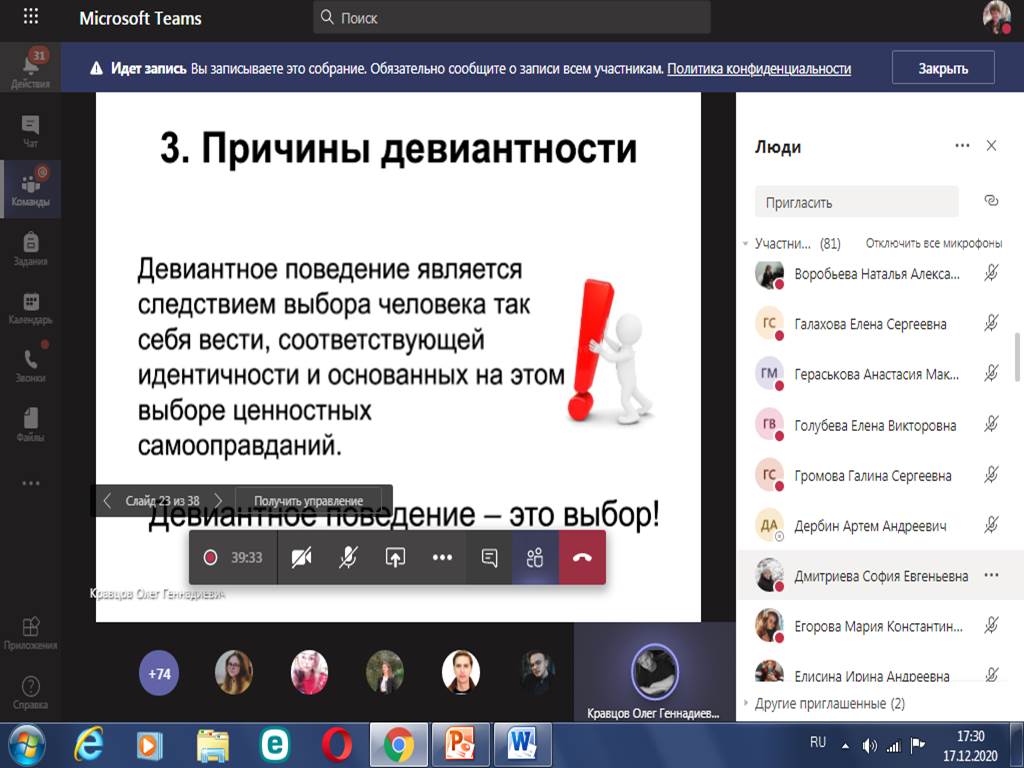The height and width of the screenshot is (768, 1024).
Task: Click the search box at top
Action: [512, 18]
